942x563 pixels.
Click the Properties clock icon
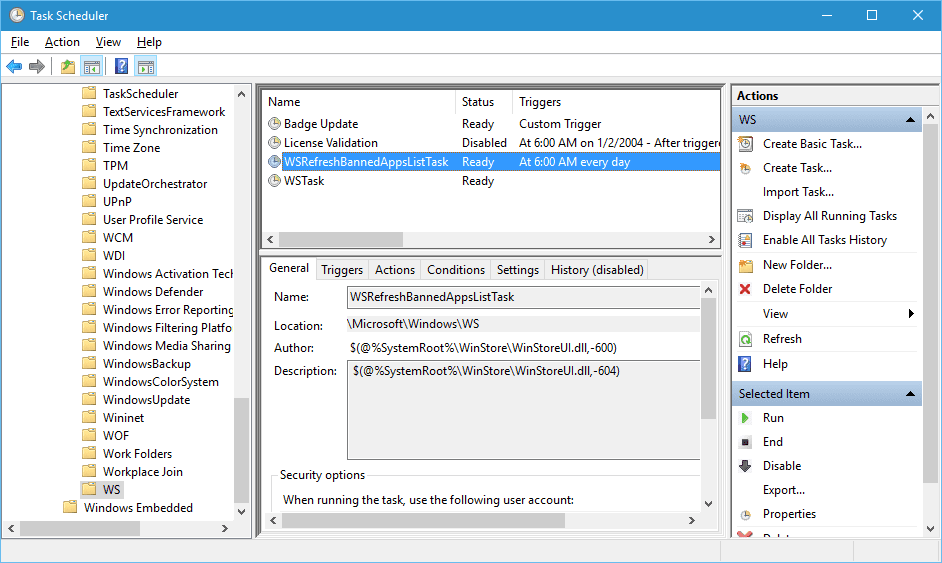746,515
